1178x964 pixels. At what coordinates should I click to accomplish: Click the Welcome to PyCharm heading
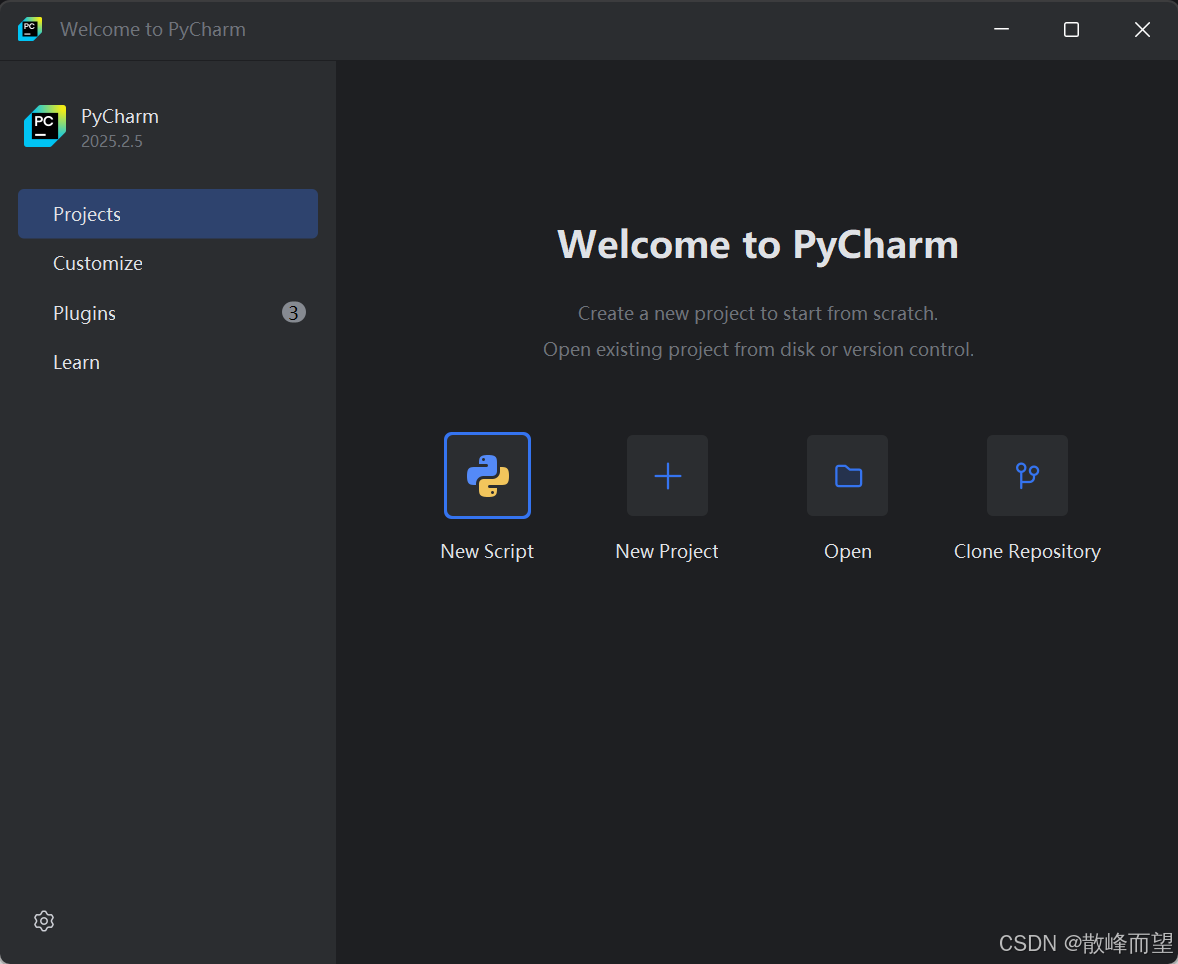pos(758,245)
